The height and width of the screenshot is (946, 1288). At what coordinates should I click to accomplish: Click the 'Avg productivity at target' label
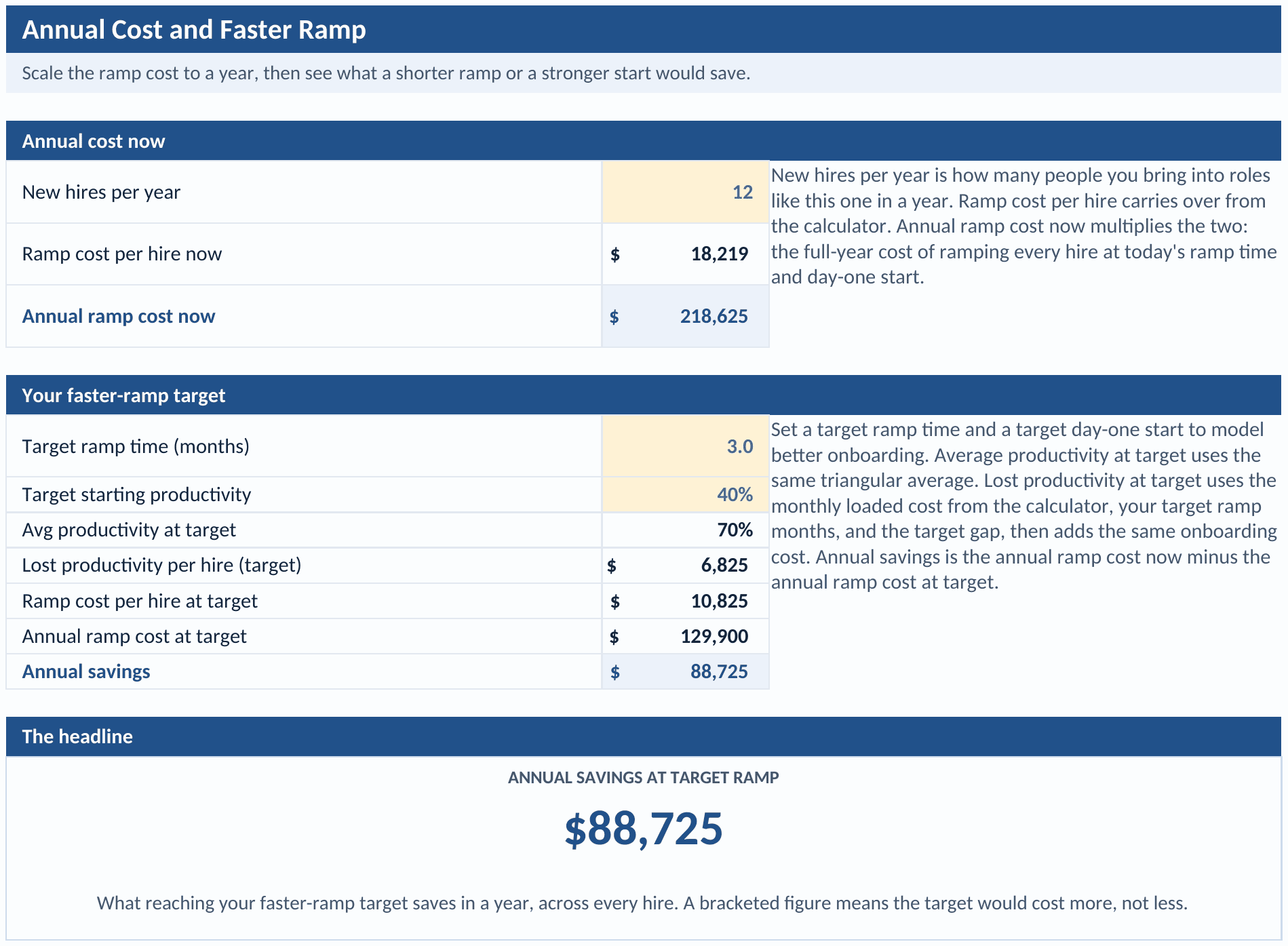[x=129, y=530]
